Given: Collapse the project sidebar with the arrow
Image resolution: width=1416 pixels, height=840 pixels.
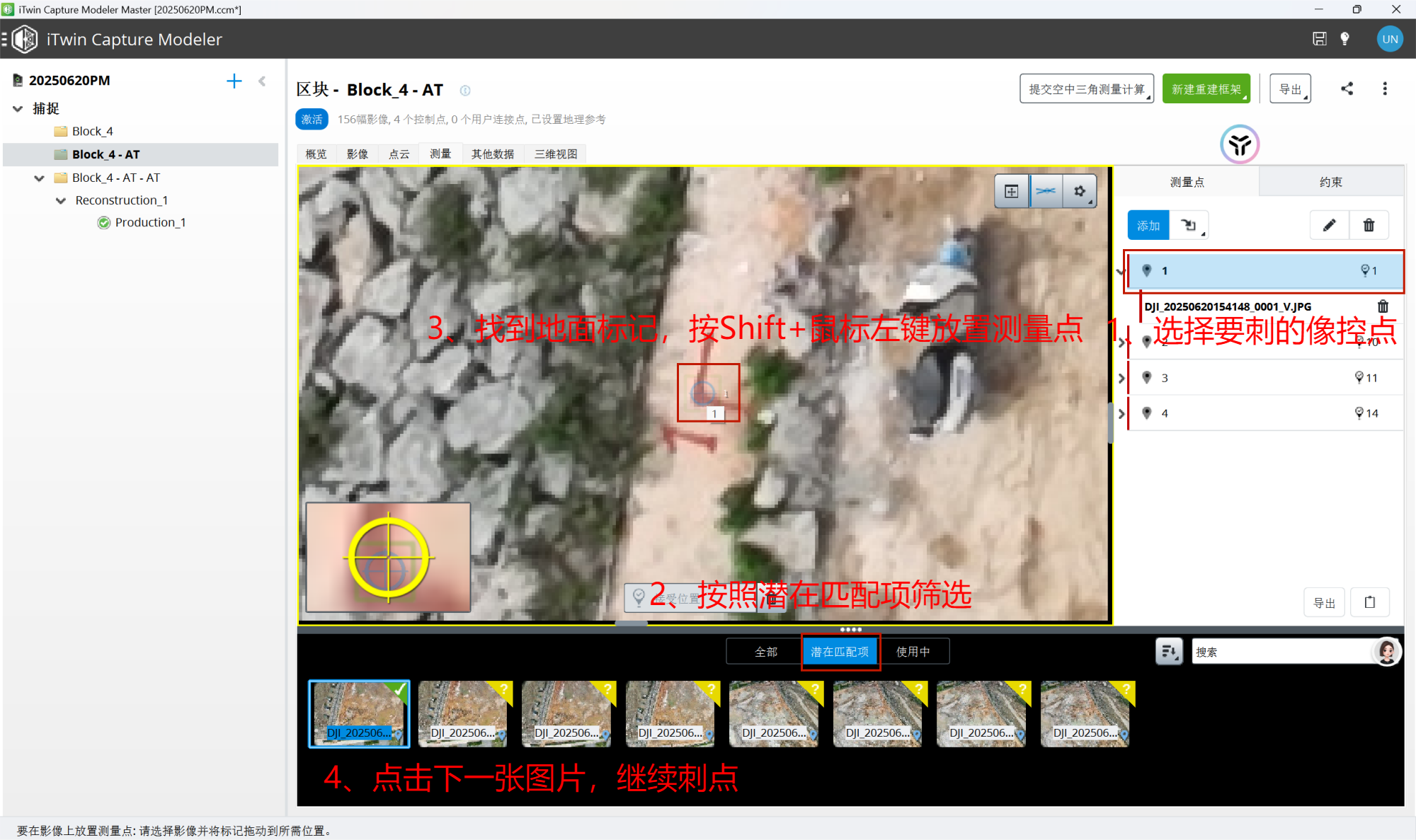Looking at the screenshot, I should tap(262, 81).
